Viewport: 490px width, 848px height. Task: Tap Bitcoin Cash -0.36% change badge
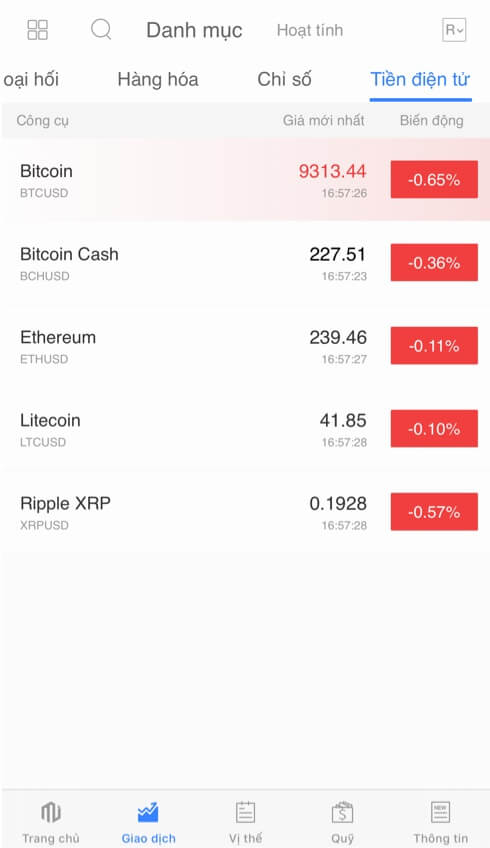[434, 262]
